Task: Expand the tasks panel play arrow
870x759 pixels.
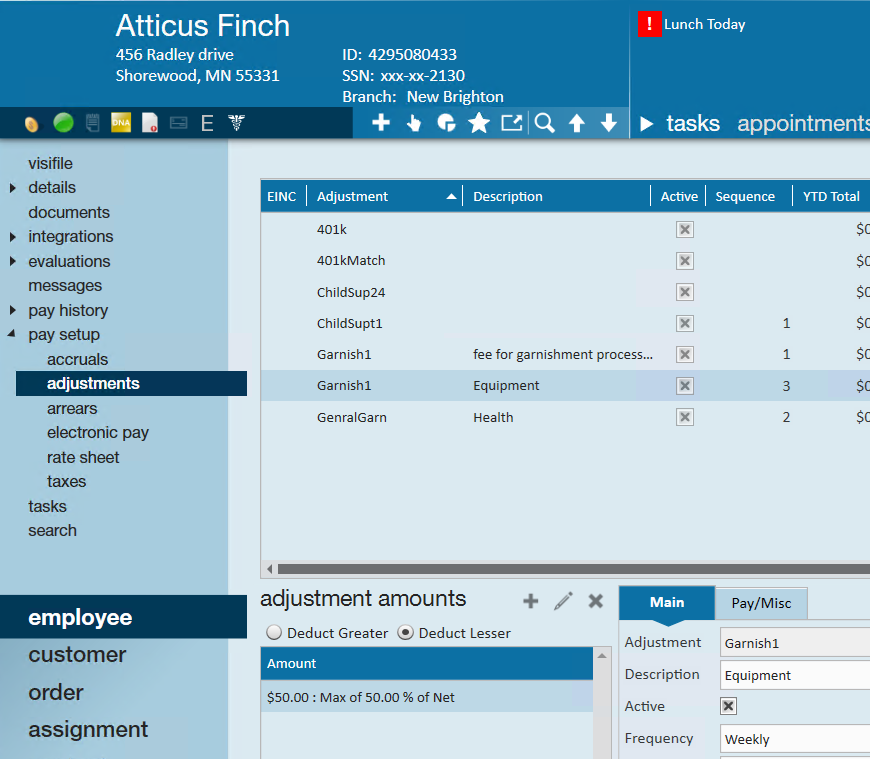Action: click(x=646, y=123)
